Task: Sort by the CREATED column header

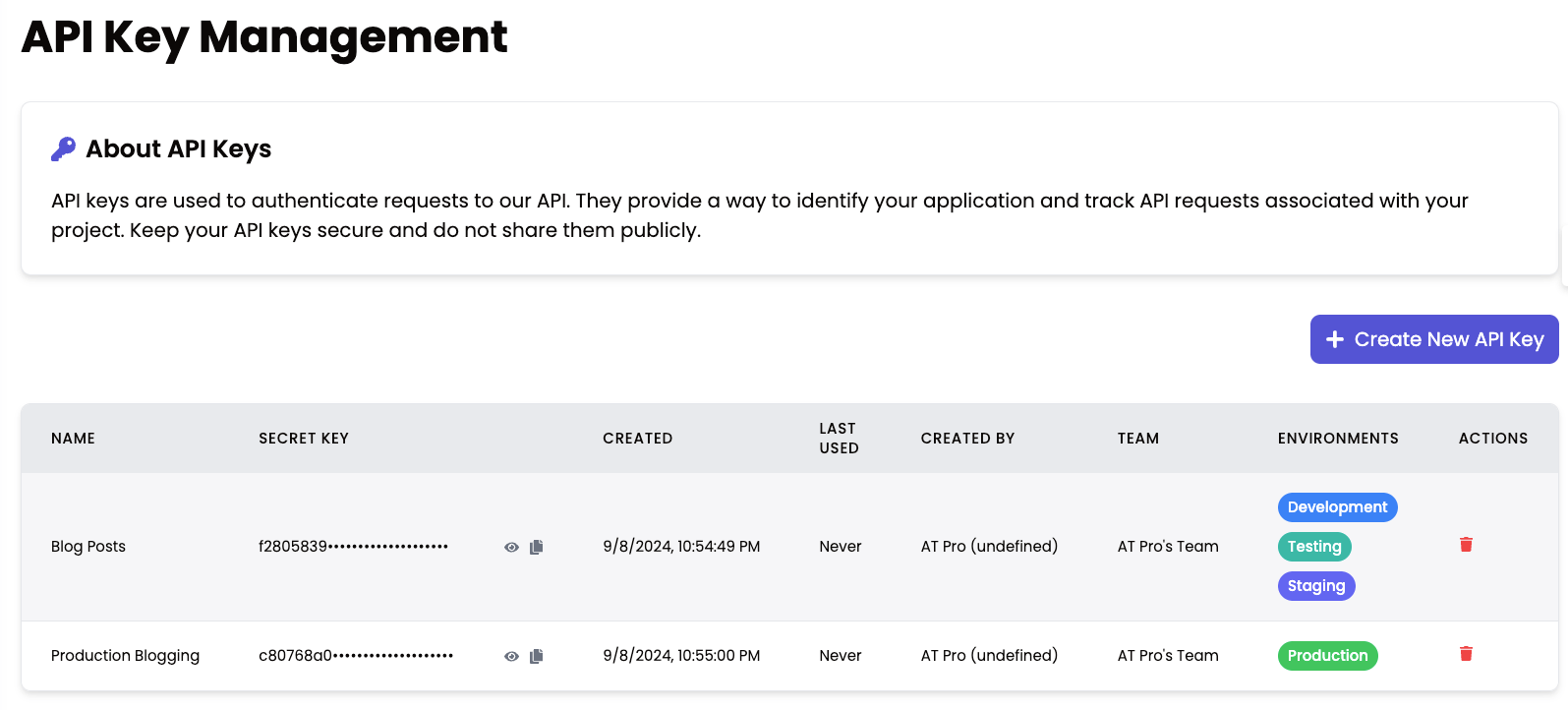Action: 637,438
